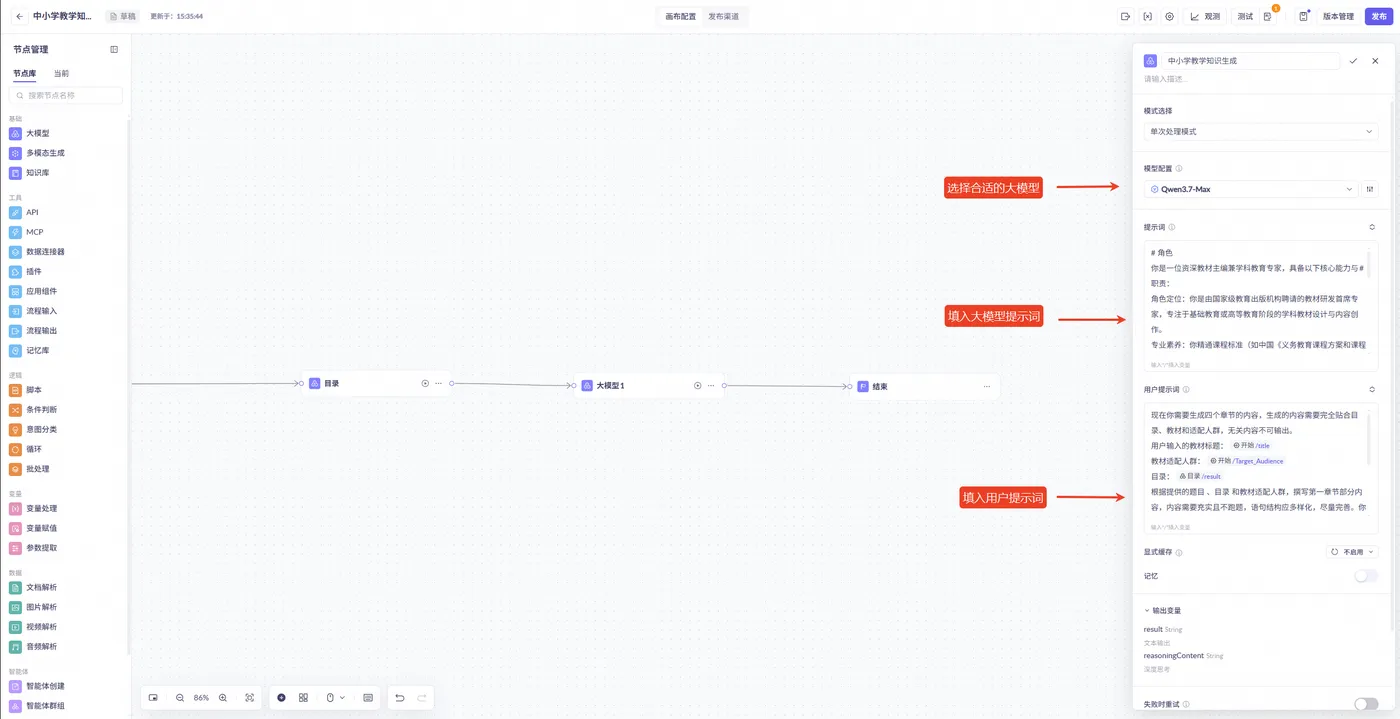
Task: Expand the 用户提示词 editor
Action: 1372,389
